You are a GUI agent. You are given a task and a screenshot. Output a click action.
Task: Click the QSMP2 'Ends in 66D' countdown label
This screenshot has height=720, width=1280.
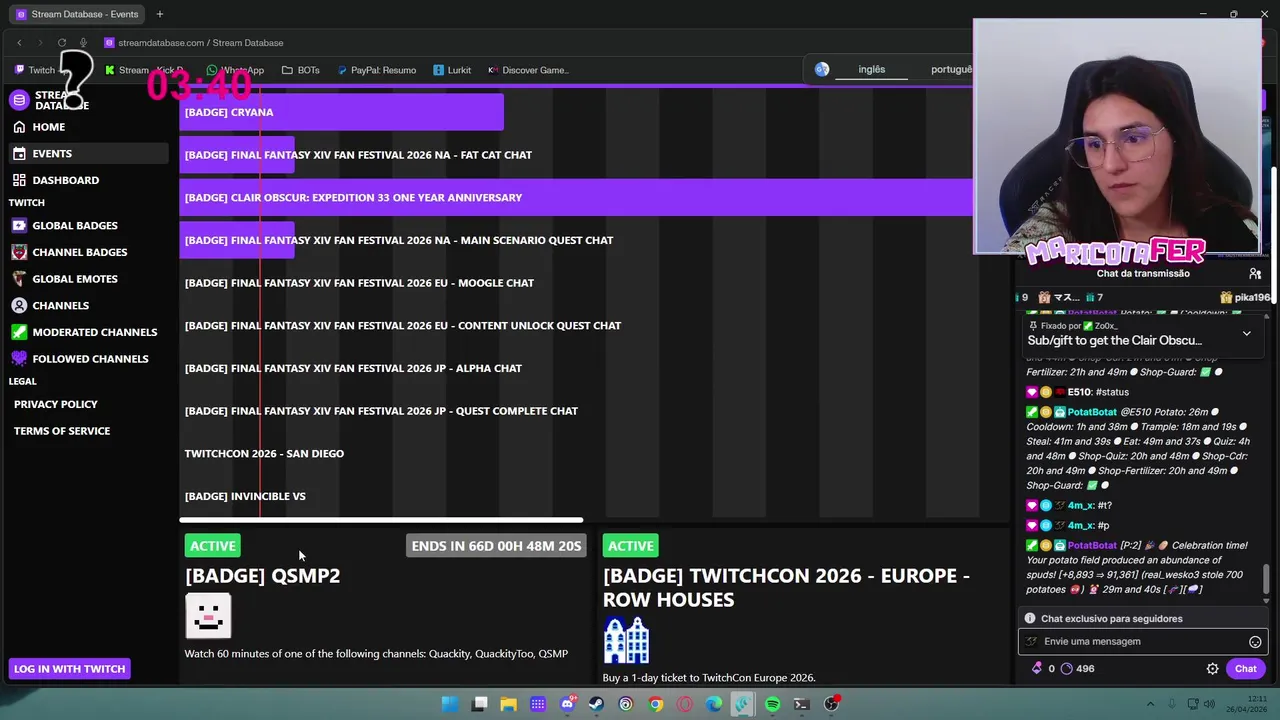point(496,546)
